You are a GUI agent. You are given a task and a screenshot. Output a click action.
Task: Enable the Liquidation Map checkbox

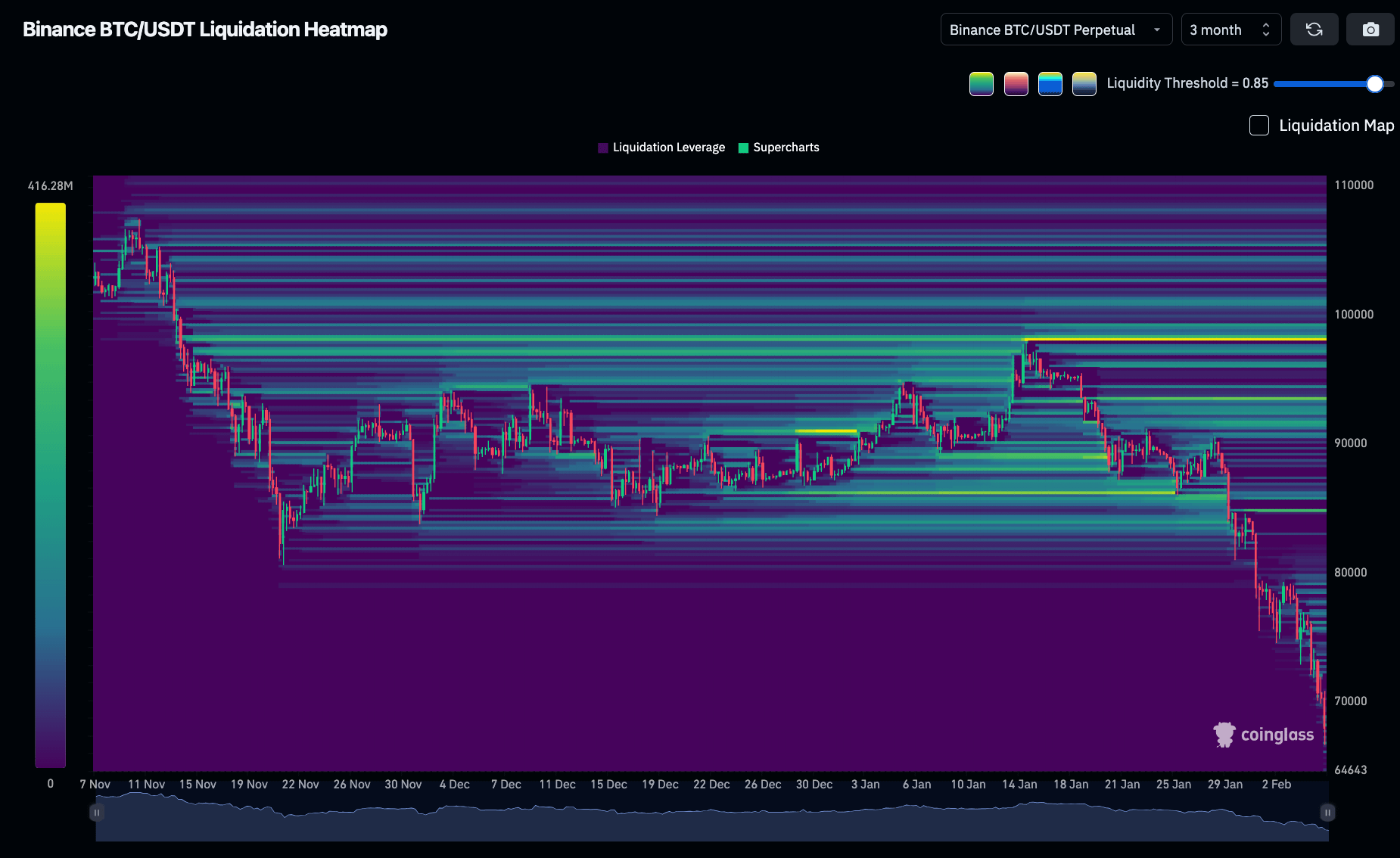click(x=1258, y=126)
